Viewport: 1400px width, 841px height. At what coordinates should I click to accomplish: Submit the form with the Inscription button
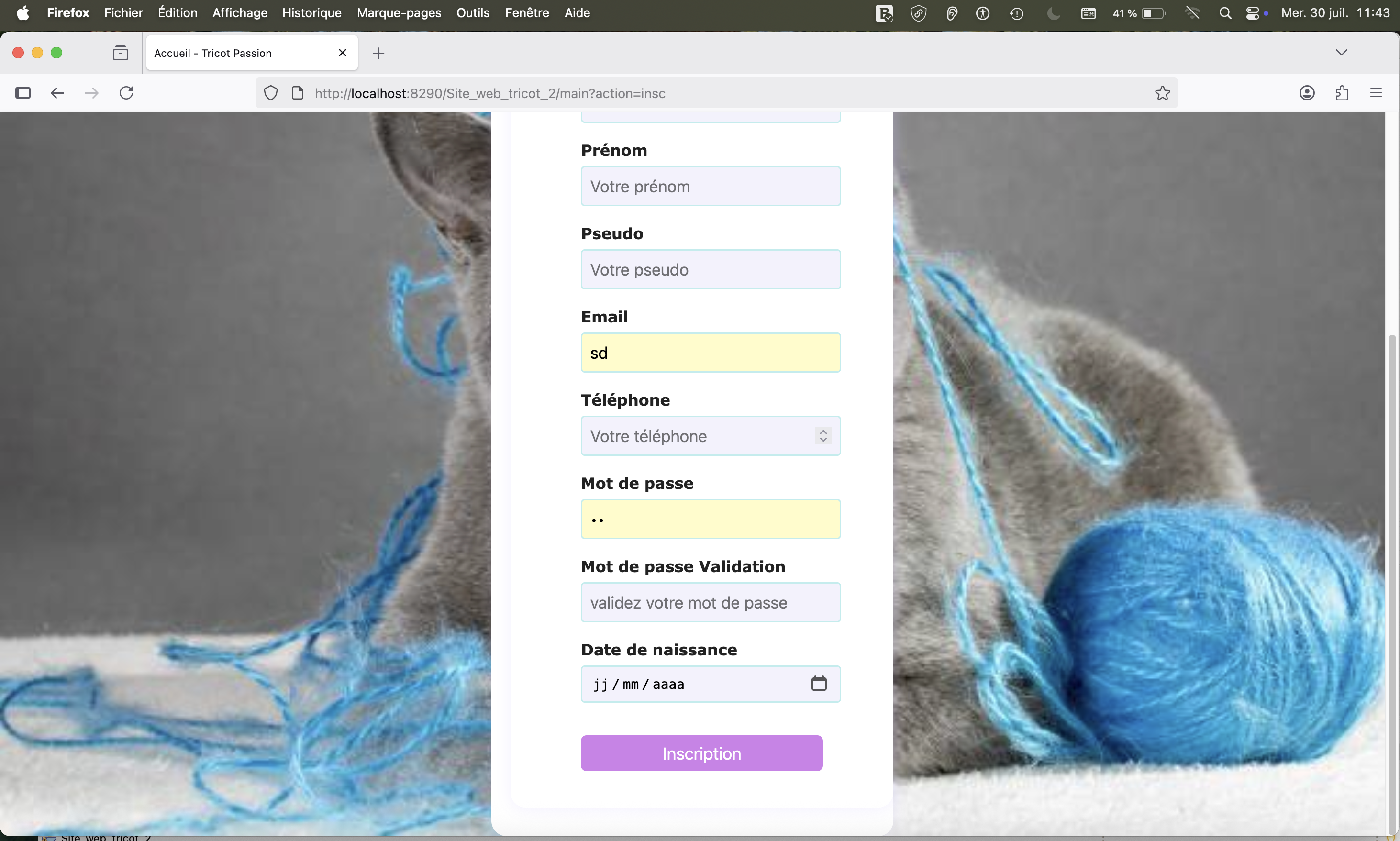click(x=701, y=753)
